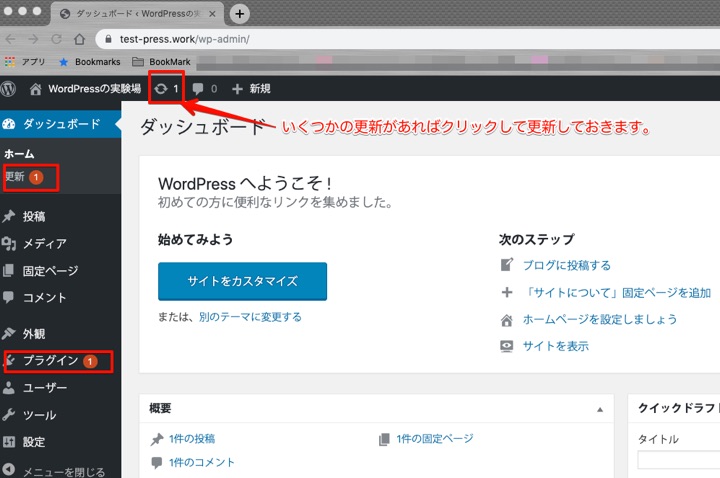The width and height of the screenshot is (720, 478).
Task: Click ホームページを設定しましょう link
Action: pyautogui.click(x=600, y=319)
